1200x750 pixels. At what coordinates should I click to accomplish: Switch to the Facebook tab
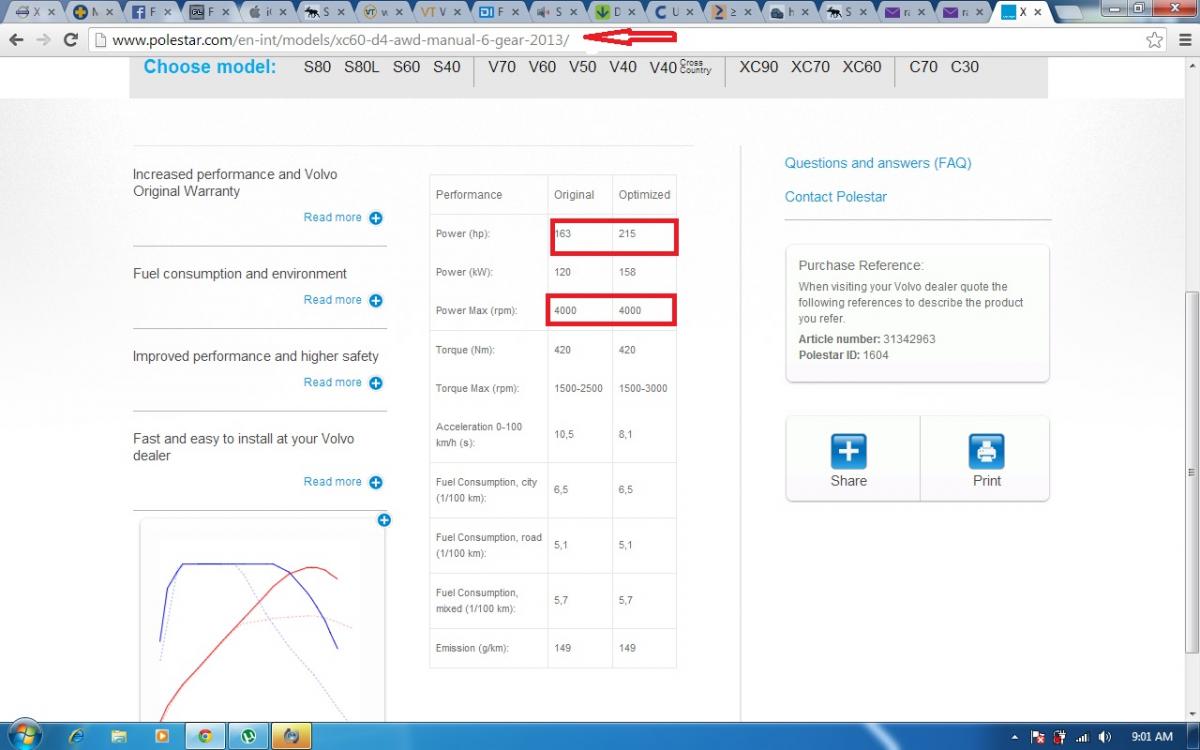(x=151, y=12)
